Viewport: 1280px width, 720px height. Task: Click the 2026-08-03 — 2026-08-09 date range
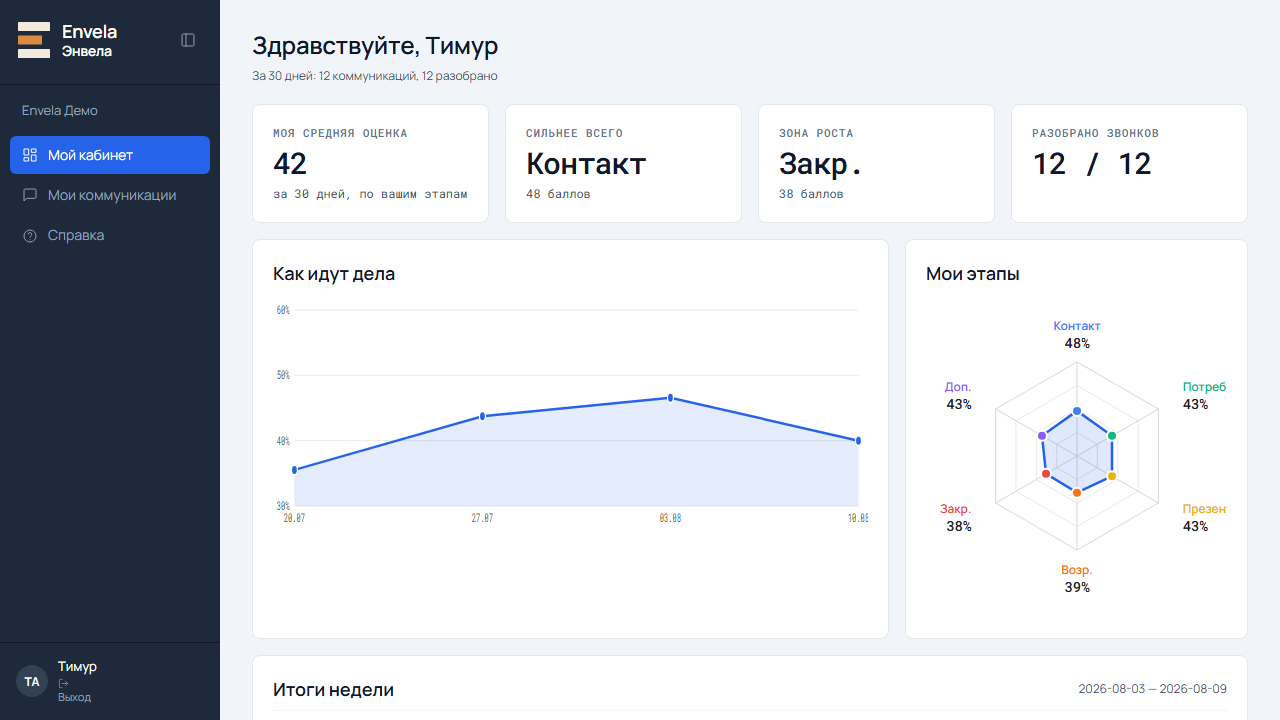pos(1152,689)
